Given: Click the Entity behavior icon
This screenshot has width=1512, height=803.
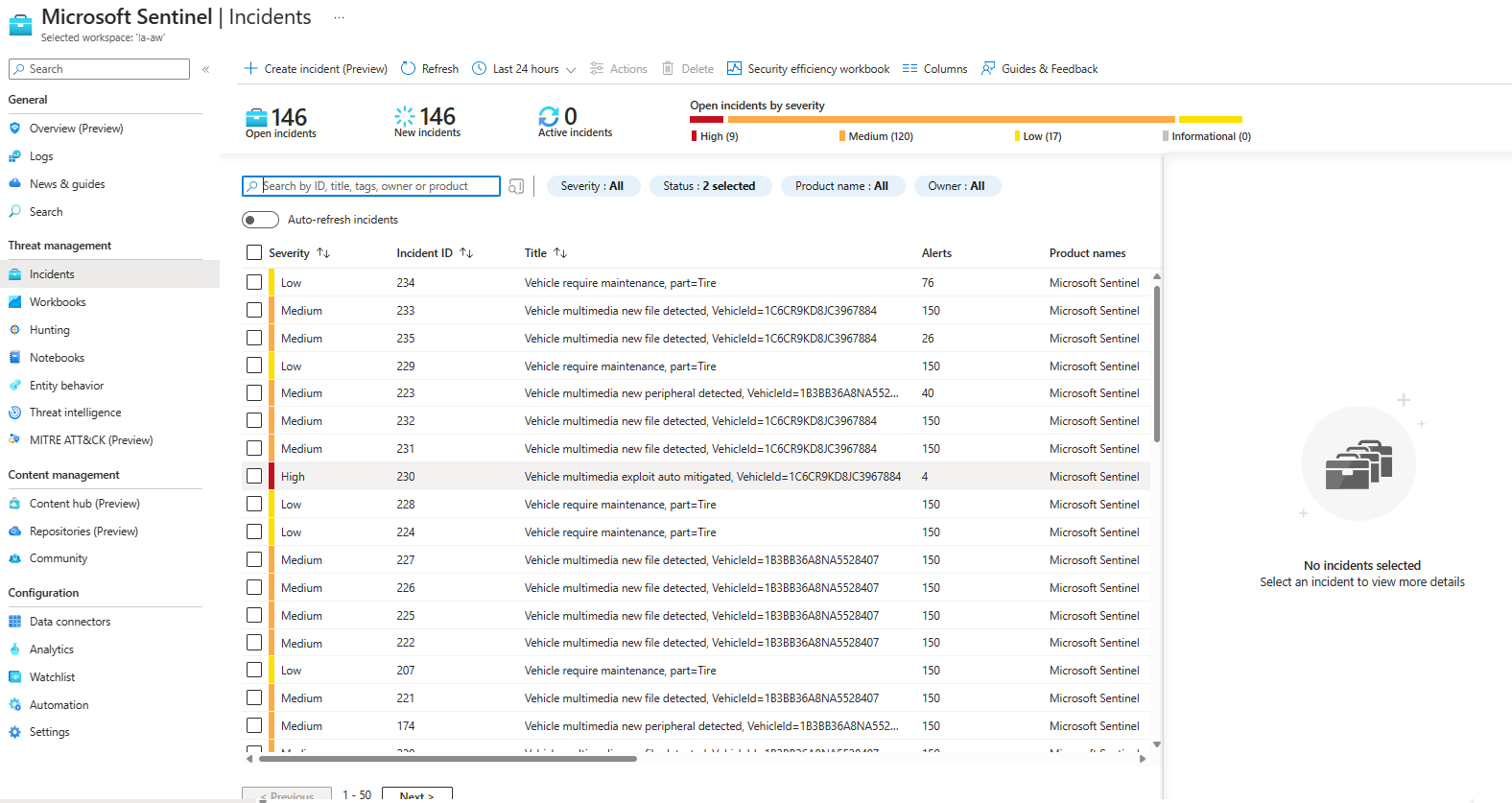Looking at the screenshot, I should click(14, 386).
